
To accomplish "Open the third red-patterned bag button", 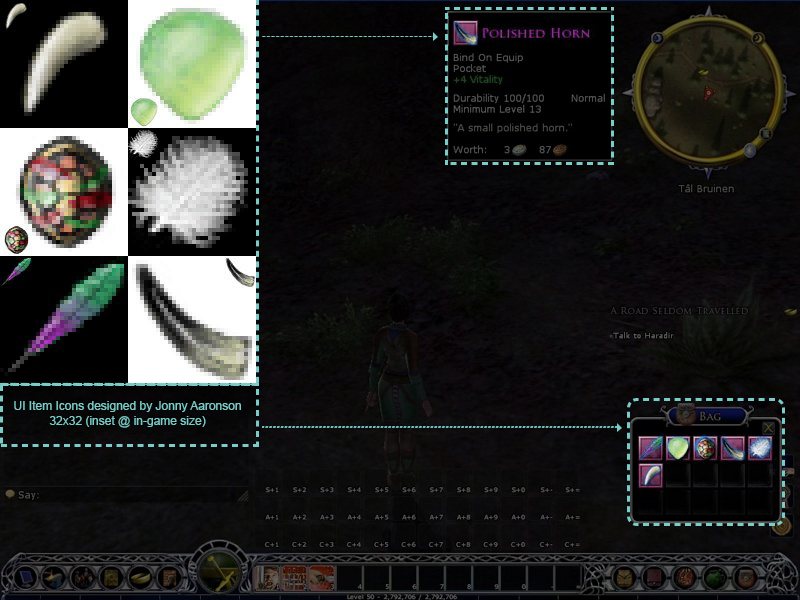I will point(685,579).
